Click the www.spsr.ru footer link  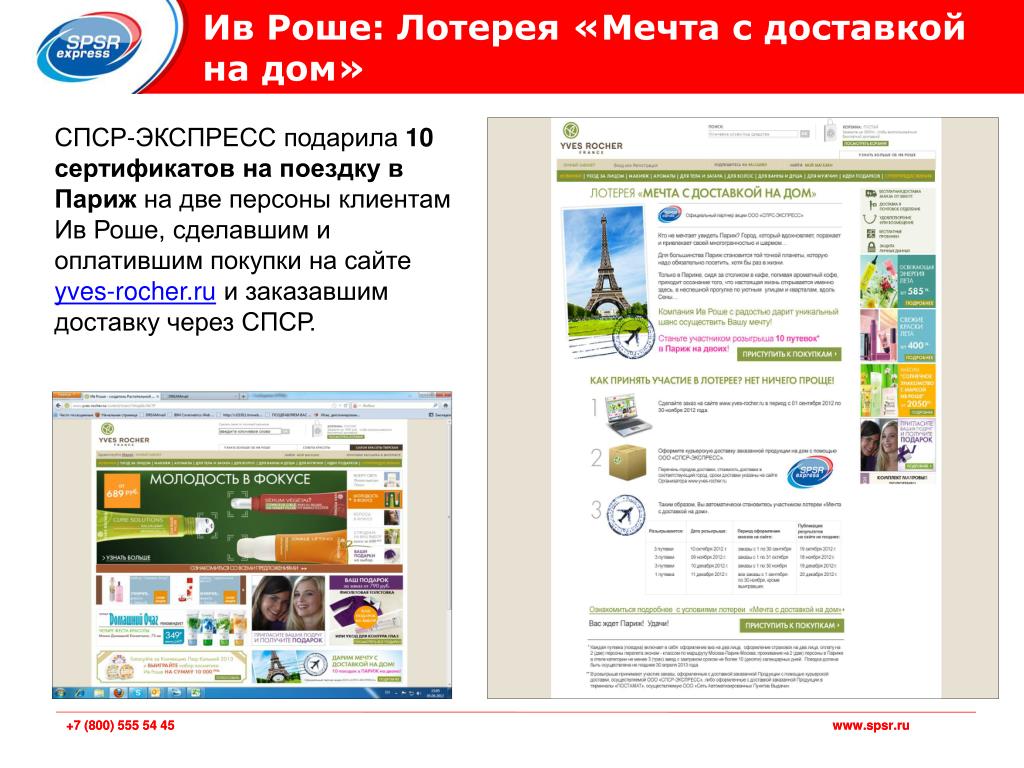871,726
